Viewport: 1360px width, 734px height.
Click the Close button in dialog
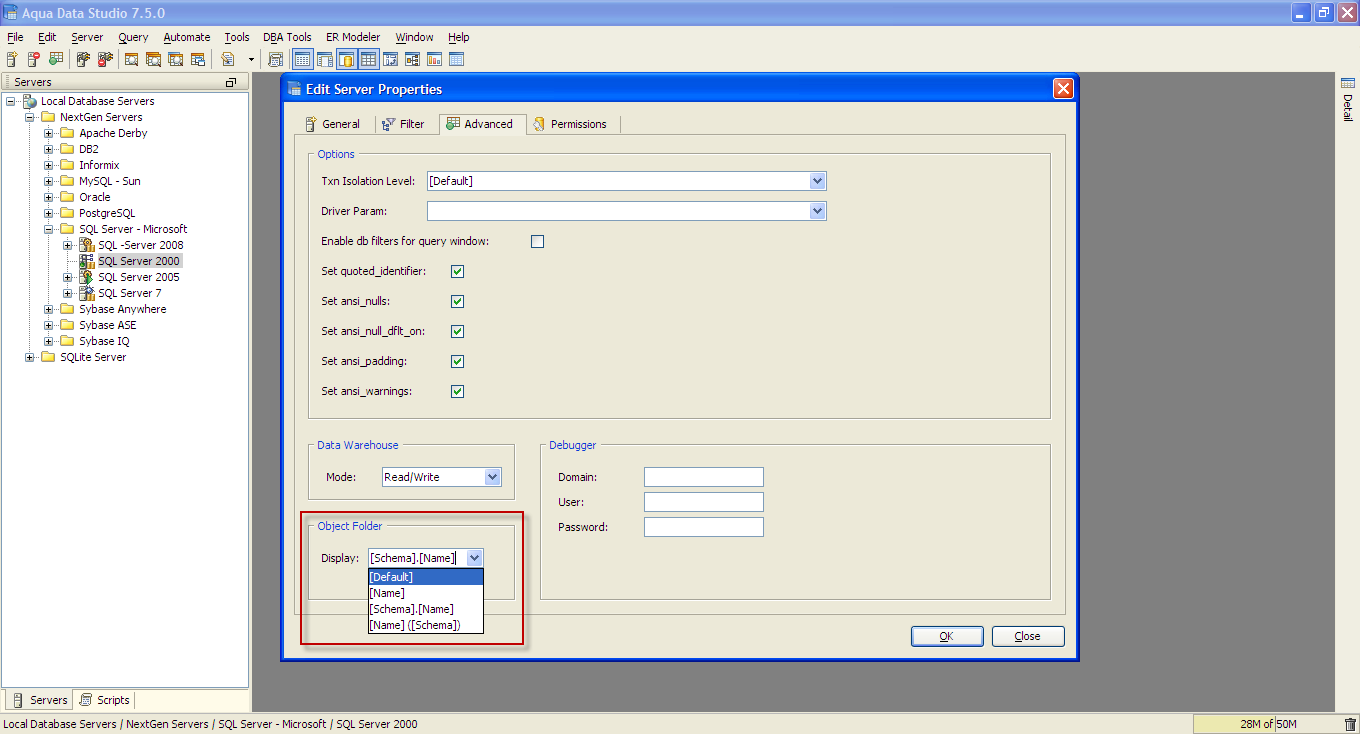coord(1028,636)
